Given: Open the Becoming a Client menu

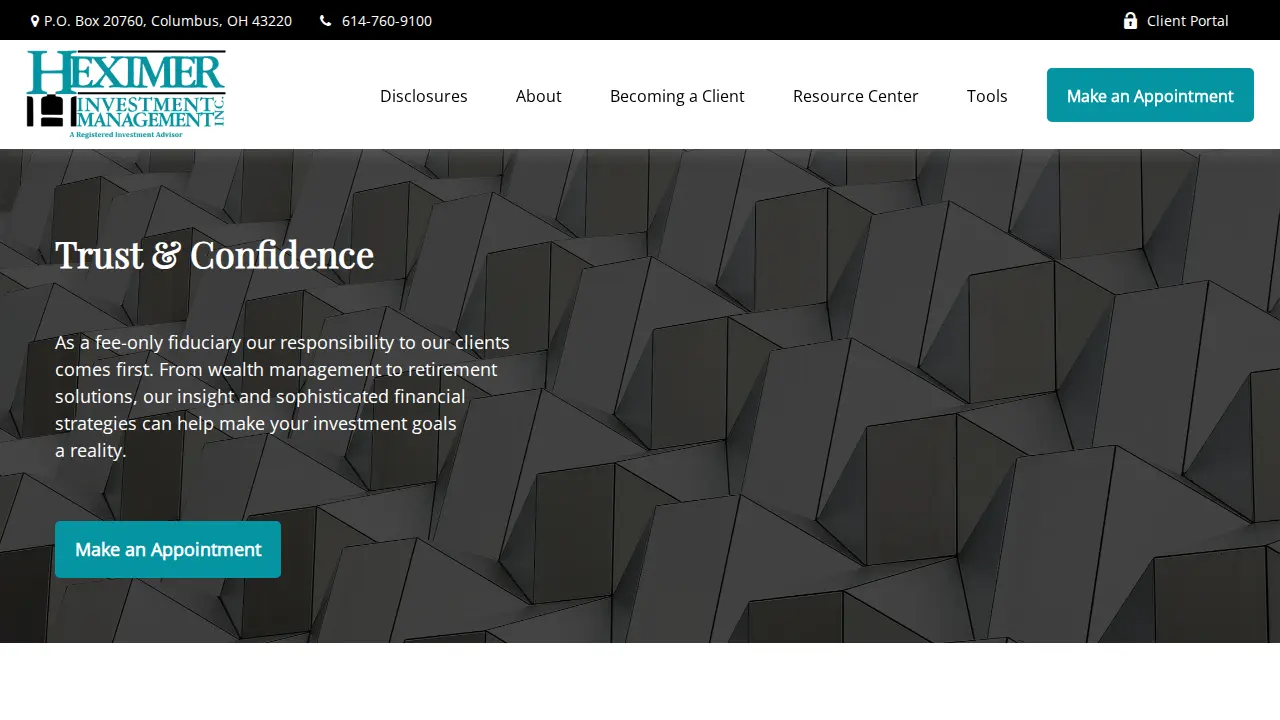Looking at the screenshot, I should [677, 96].
